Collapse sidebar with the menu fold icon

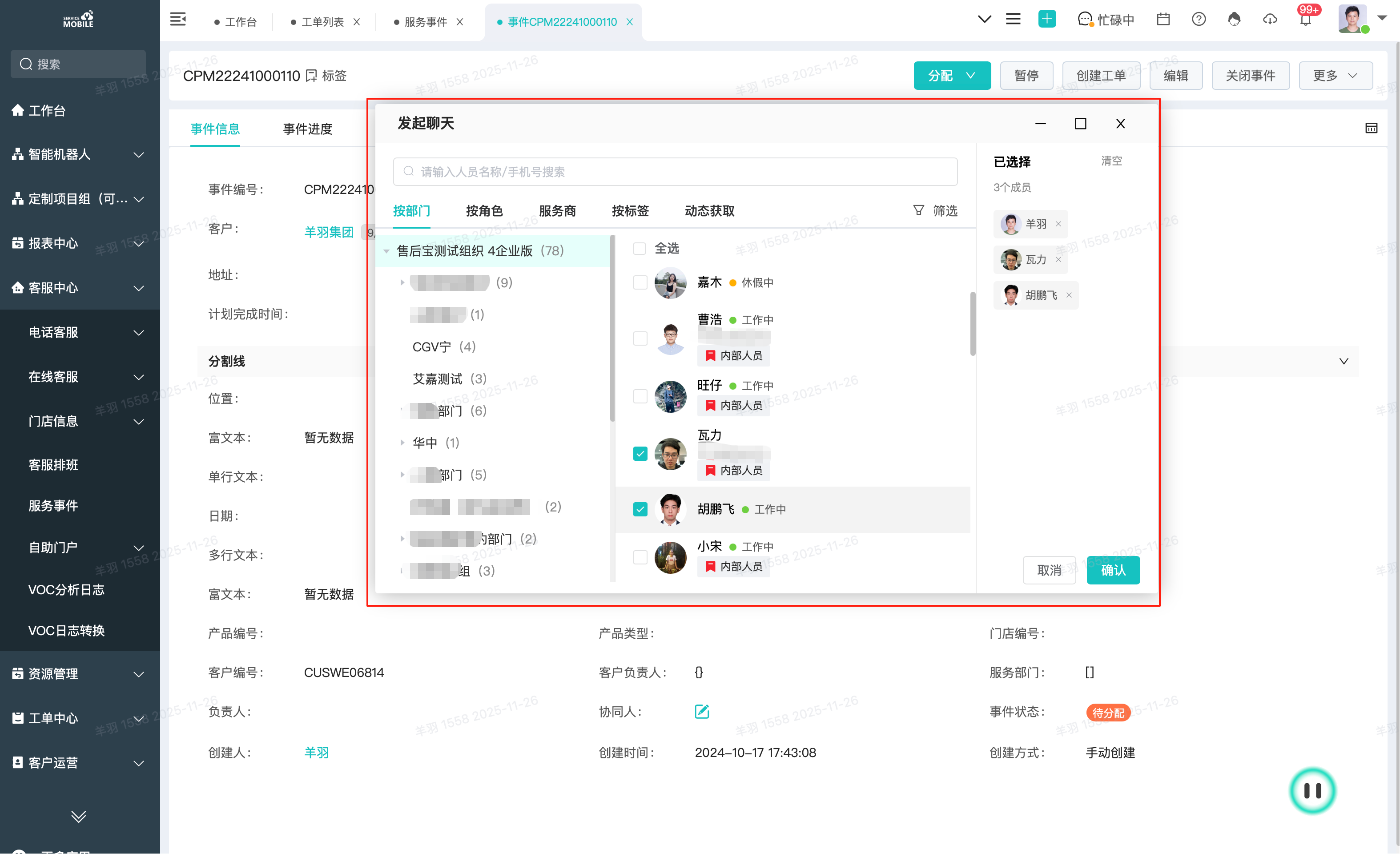click(178, 19)
